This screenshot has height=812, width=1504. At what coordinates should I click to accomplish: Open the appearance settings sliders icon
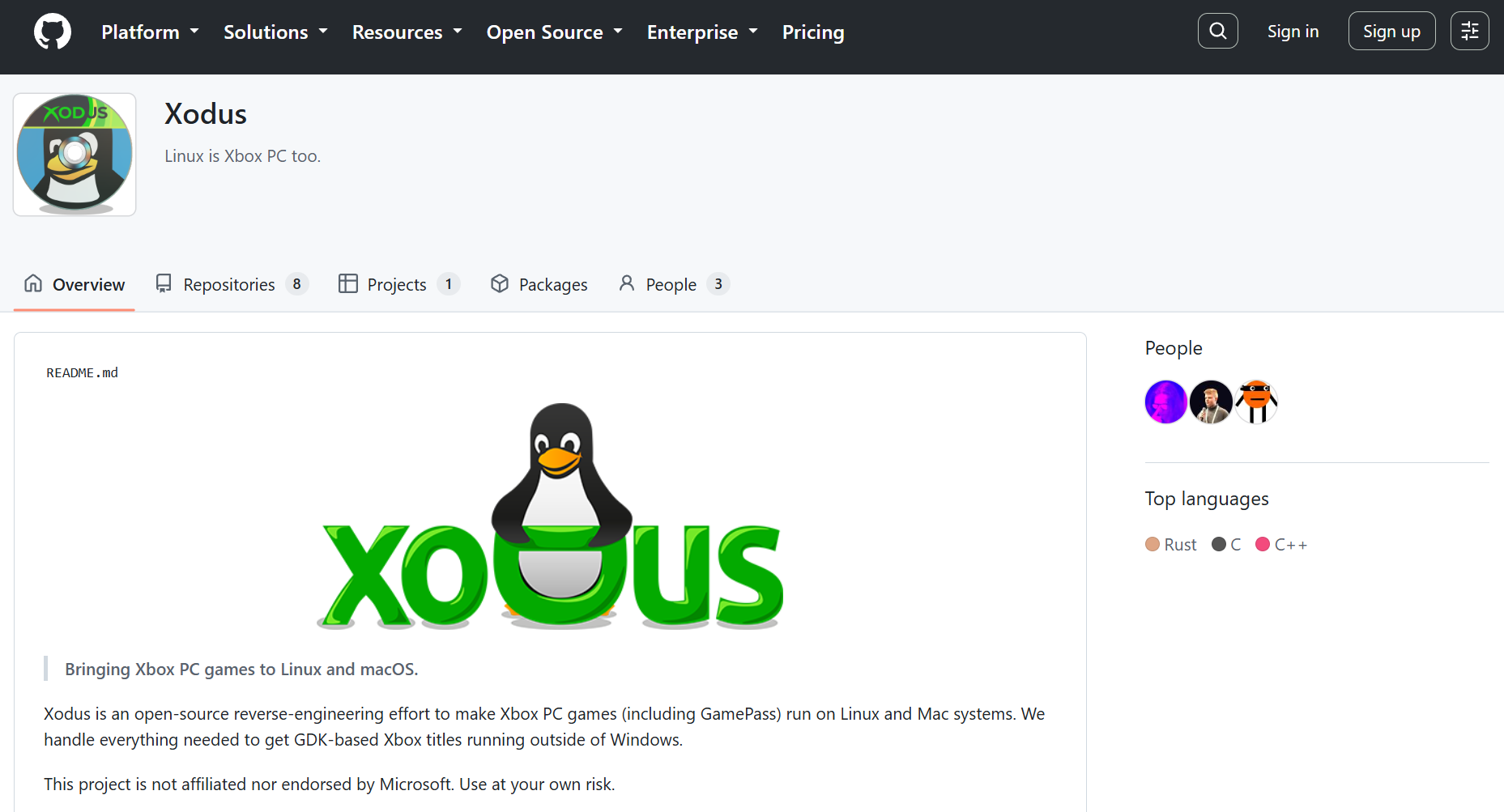click(x=1469, y=31)
